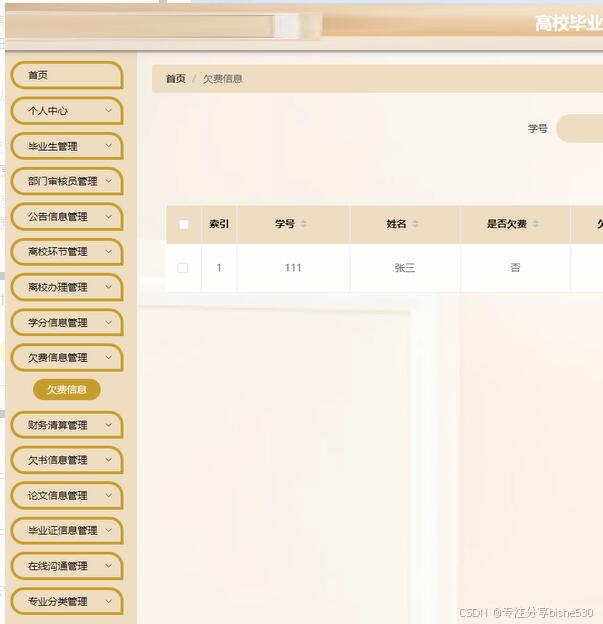The image size is (603, 624).
Task: Go to 首页 in the breadcrumb
Action: click(x=176, y=79)
